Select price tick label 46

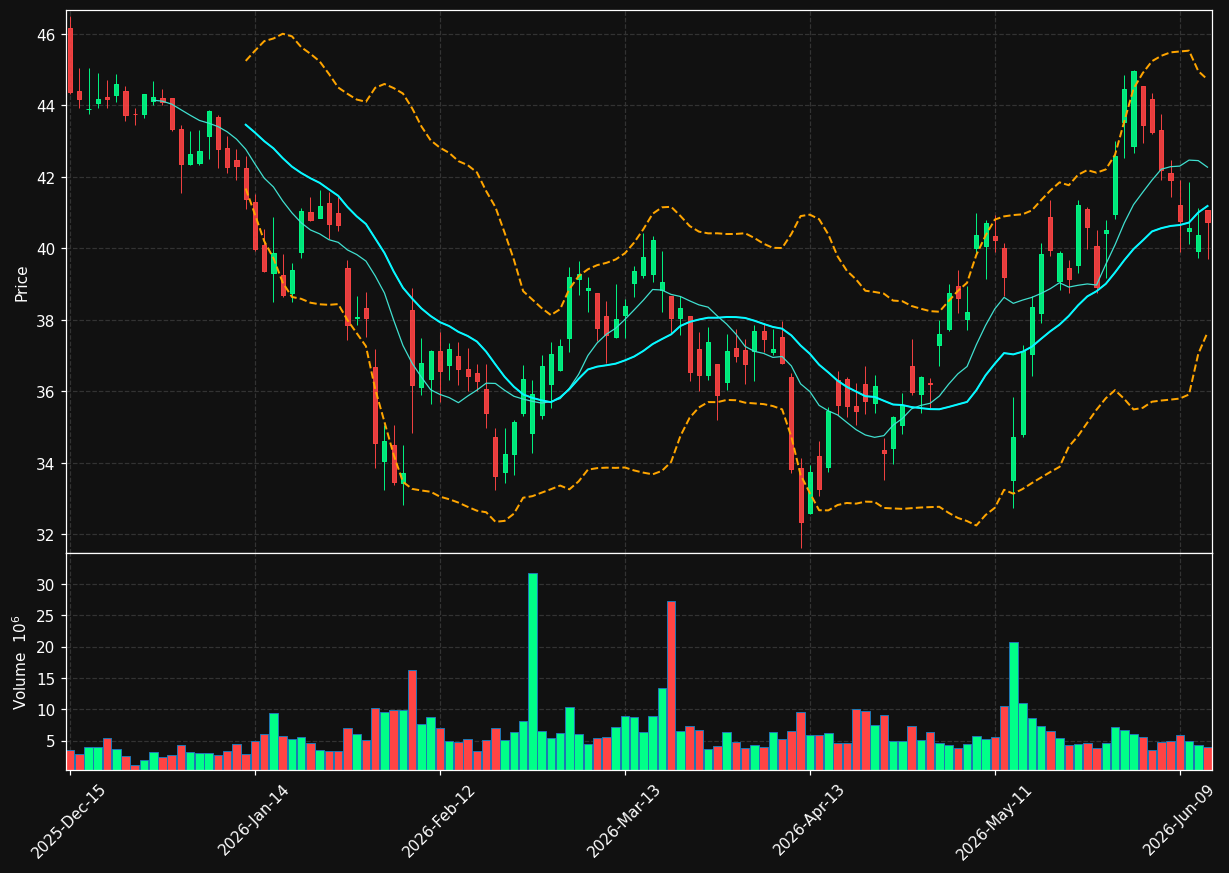[x=46, y=35]
